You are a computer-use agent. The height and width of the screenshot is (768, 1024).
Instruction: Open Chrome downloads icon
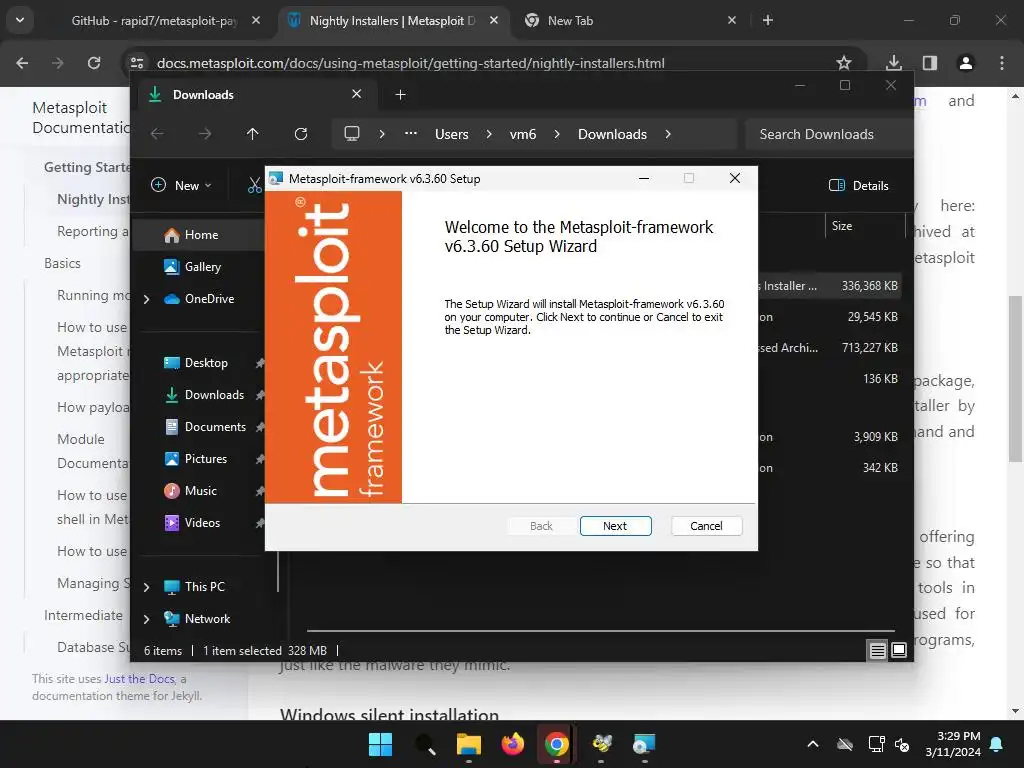coord(894,63)
